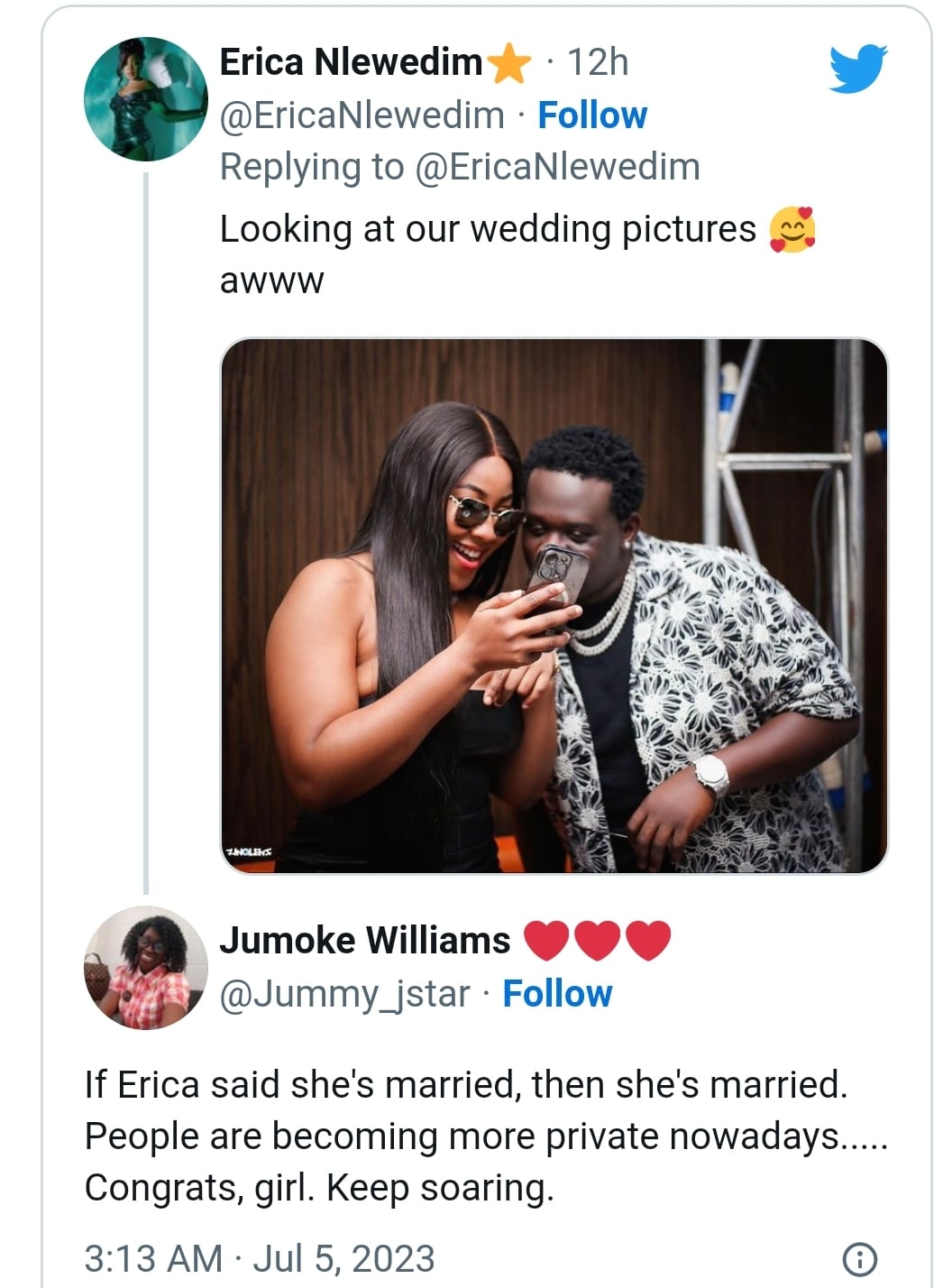Image resolution: width=943 pixels, height=1288 pixels.
Task: Click the three red hearts after Jumoke Williams
Action: tap(598, 941)
